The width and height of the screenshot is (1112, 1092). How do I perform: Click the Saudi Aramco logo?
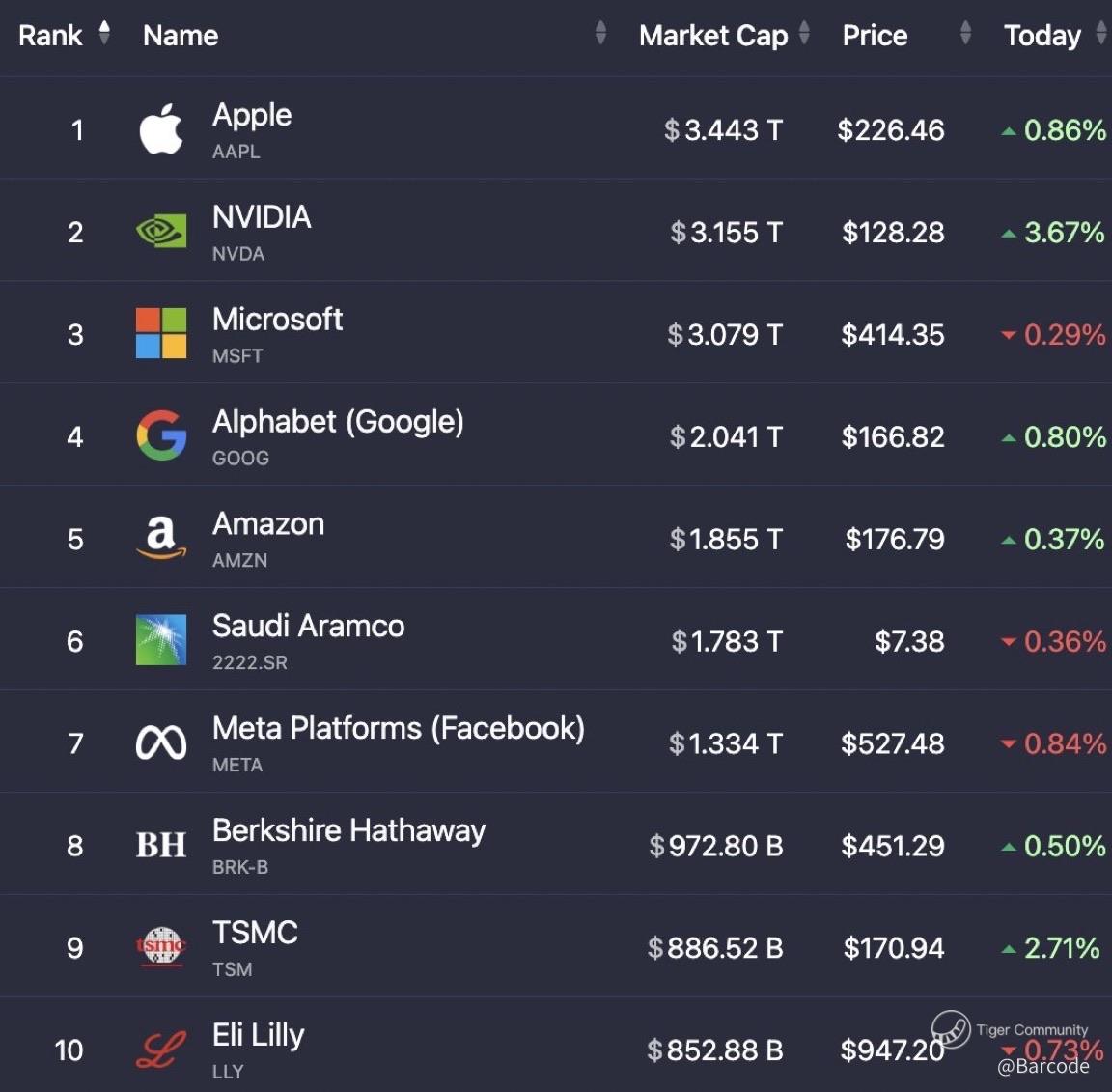161,641
